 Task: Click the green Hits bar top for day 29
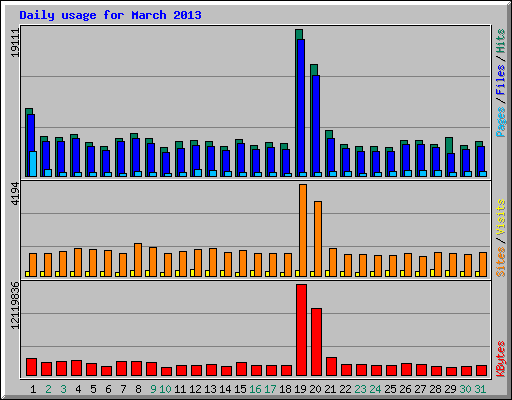449,145
